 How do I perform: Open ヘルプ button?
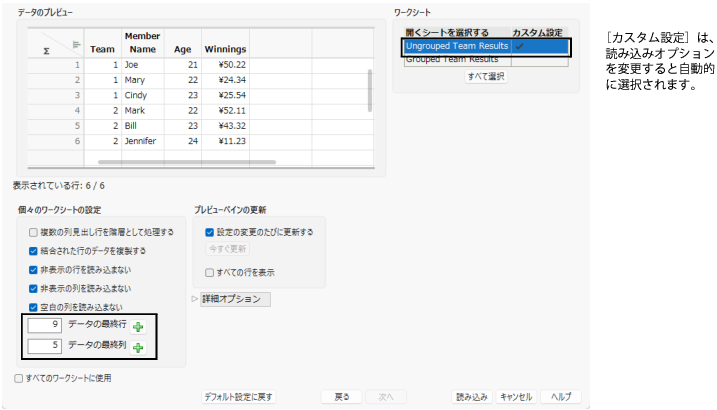point(561,397)
